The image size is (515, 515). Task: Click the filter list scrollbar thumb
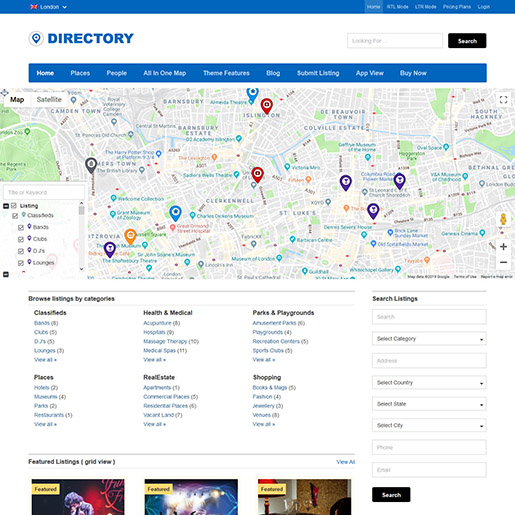click(x=81, y=210)
